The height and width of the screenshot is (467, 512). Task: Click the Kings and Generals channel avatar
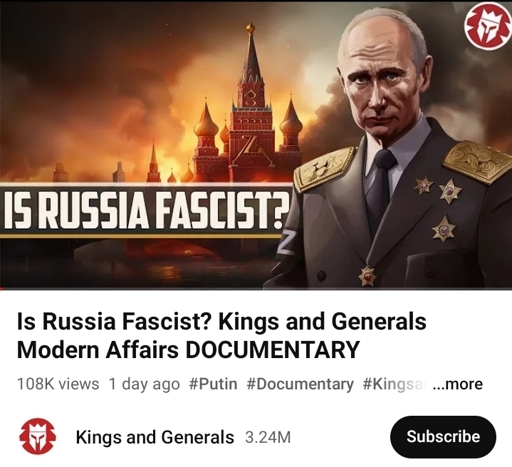pos(38,437)
